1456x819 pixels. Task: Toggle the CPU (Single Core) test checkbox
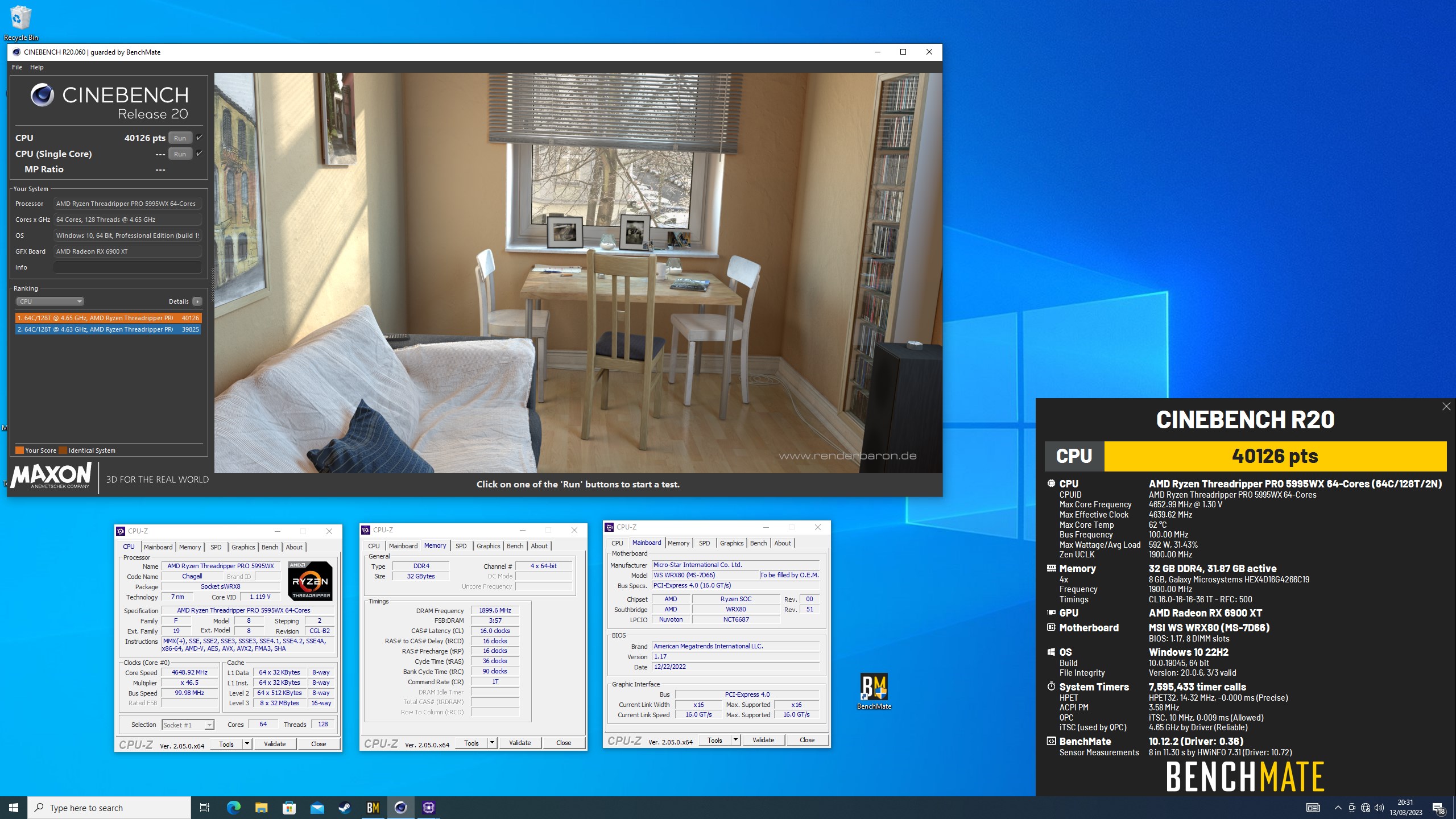(199, 154)
